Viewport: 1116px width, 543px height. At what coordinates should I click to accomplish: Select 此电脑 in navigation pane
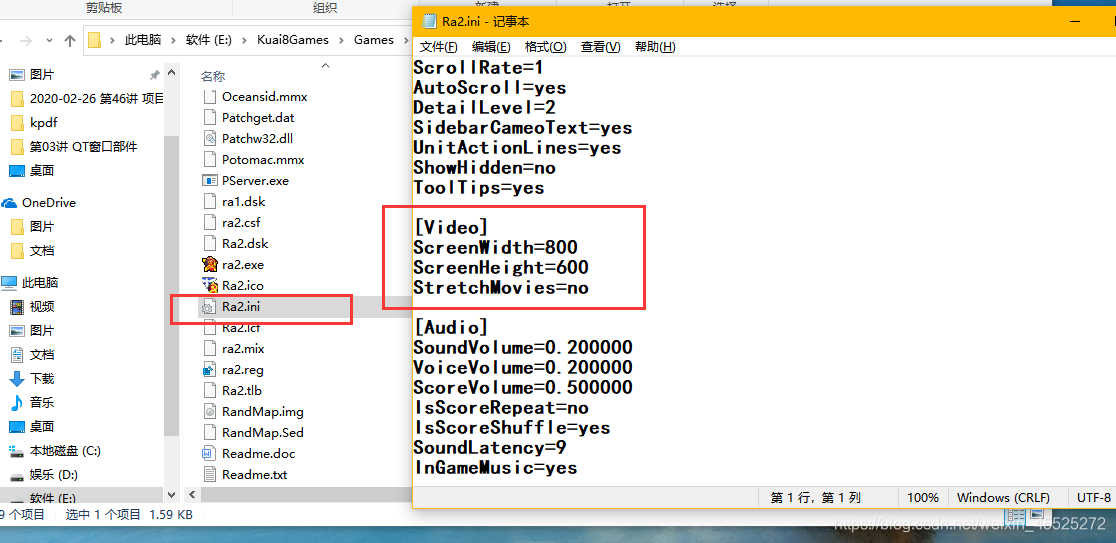click(x=39, y=283)
